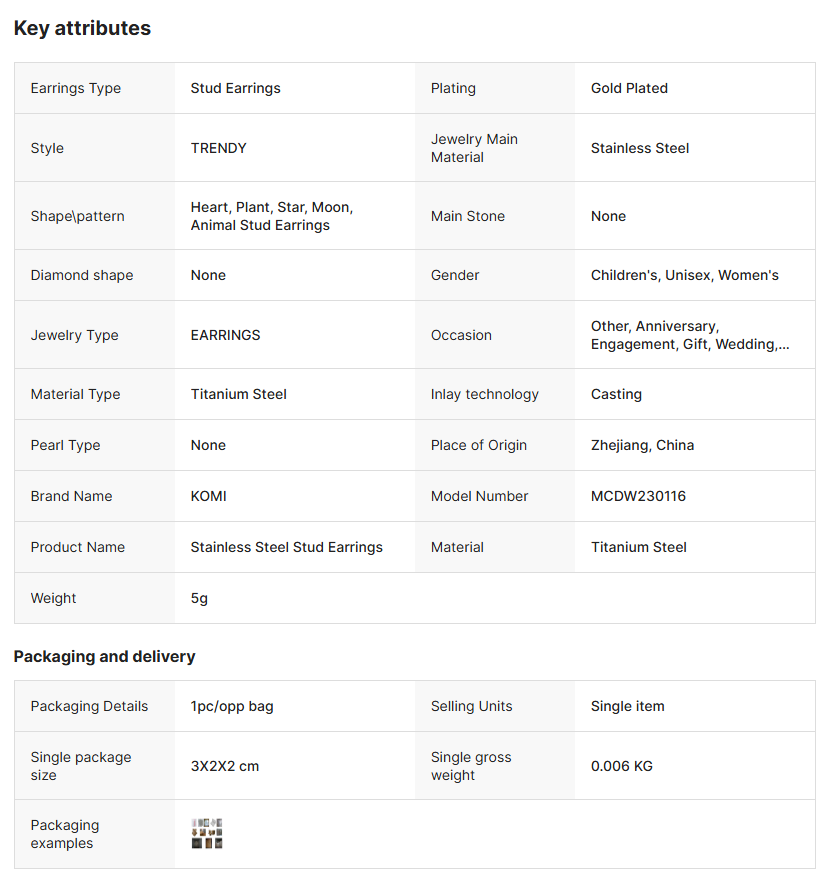
Task: Select the Stainless Steel Stud Earrings product name
Action: click(x=286, y=547)
